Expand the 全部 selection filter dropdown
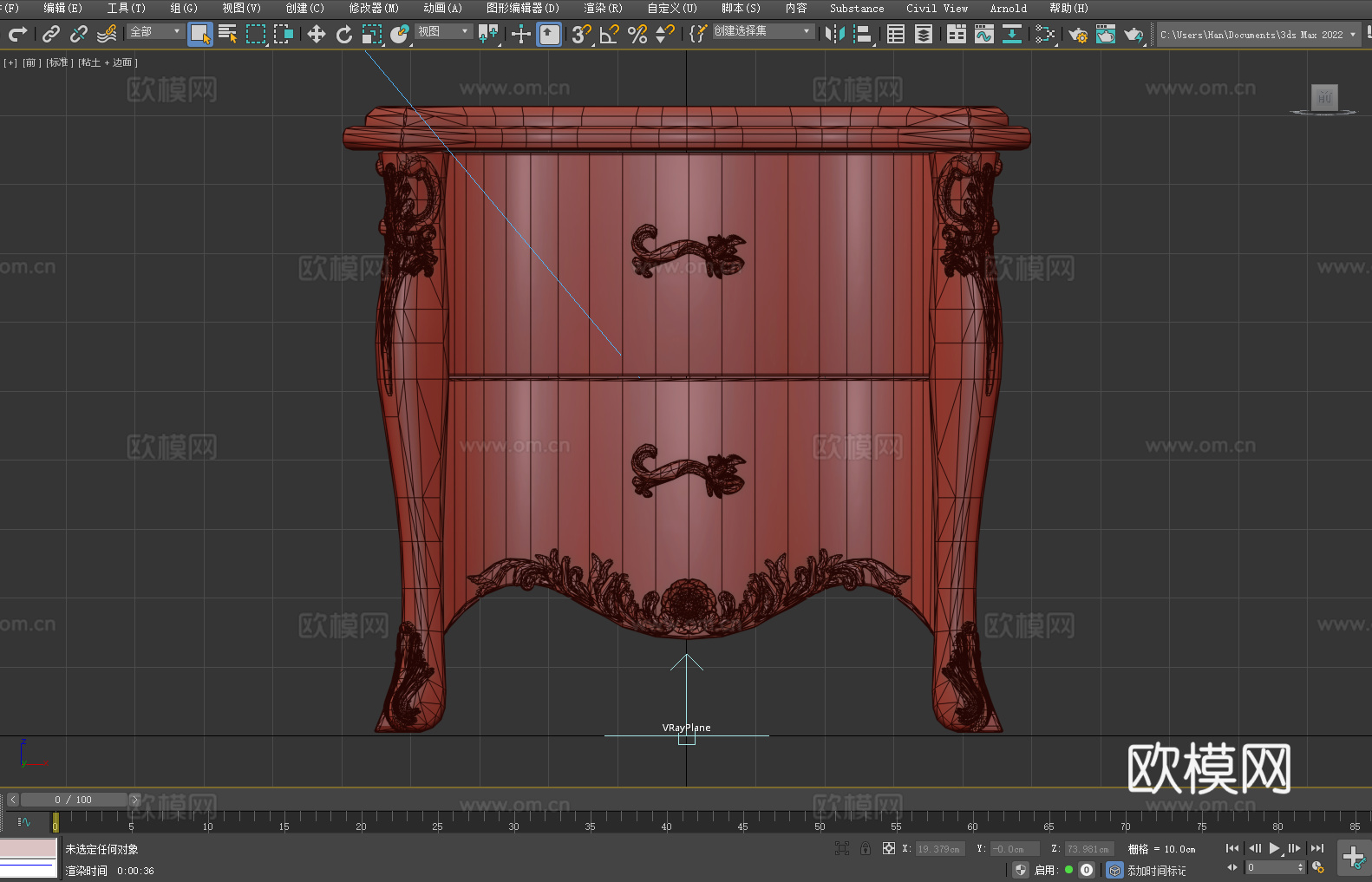Image resolution: width=1372 pixels, height=882 pixels. 156,31
